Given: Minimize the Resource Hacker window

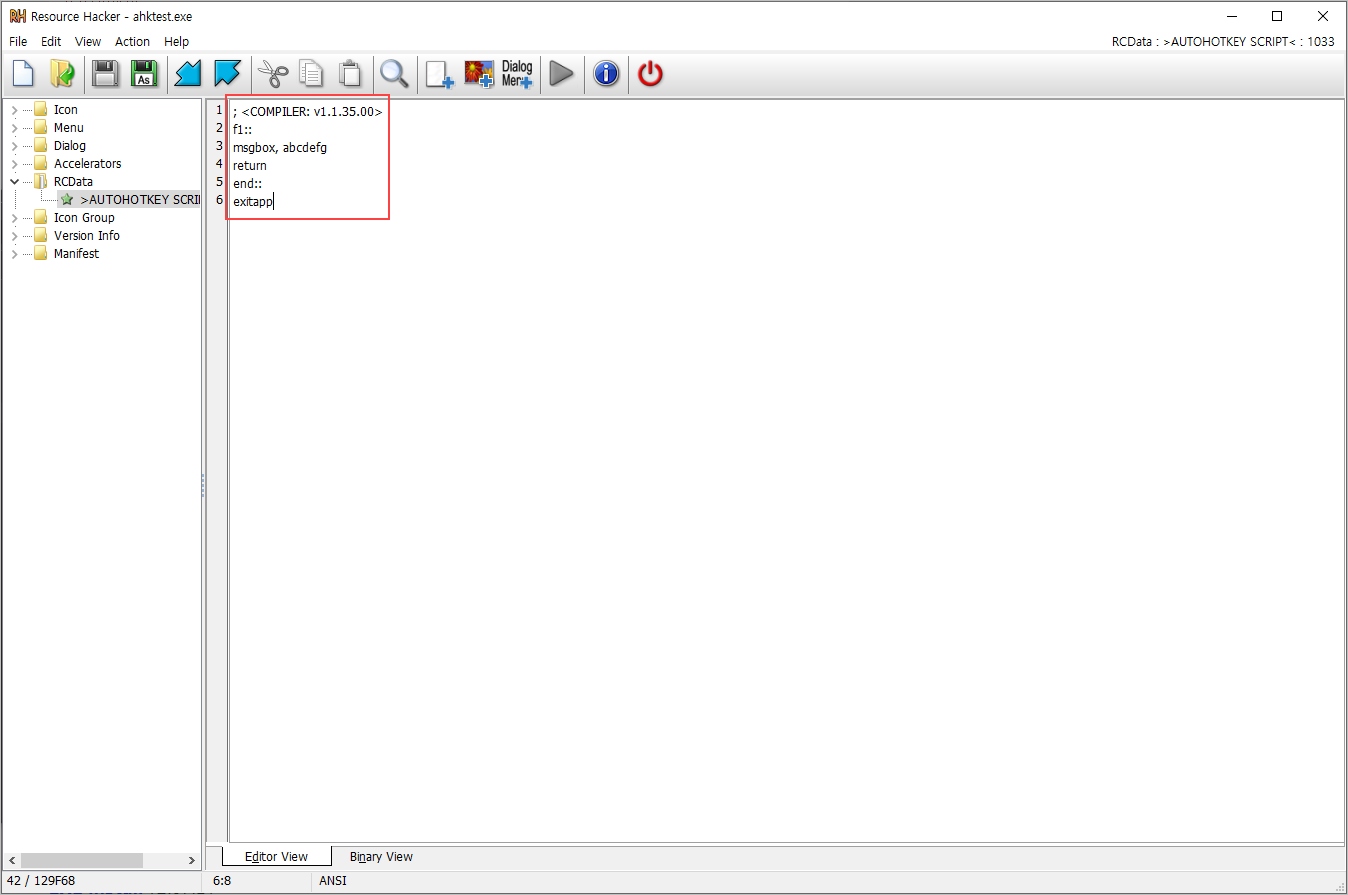Looking at the screenshot, I should tap(1231, 16).
